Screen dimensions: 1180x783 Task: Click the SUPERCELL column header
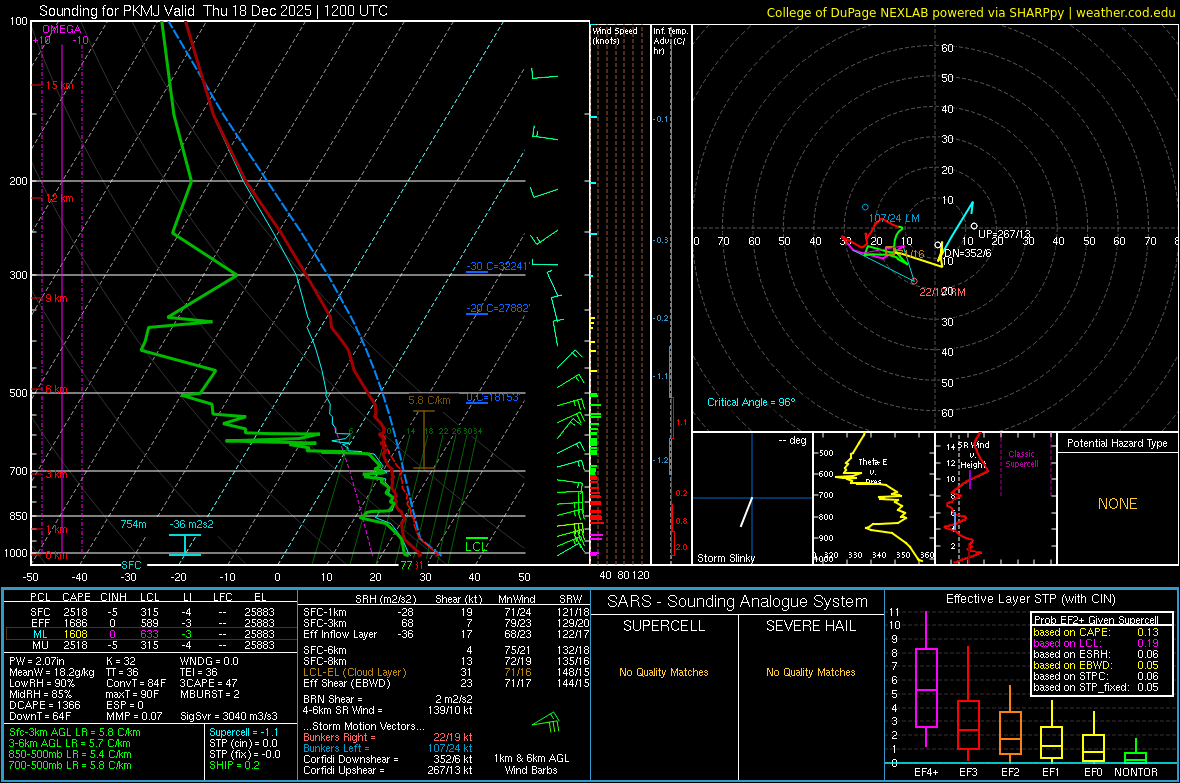click(x=664, y=626)
